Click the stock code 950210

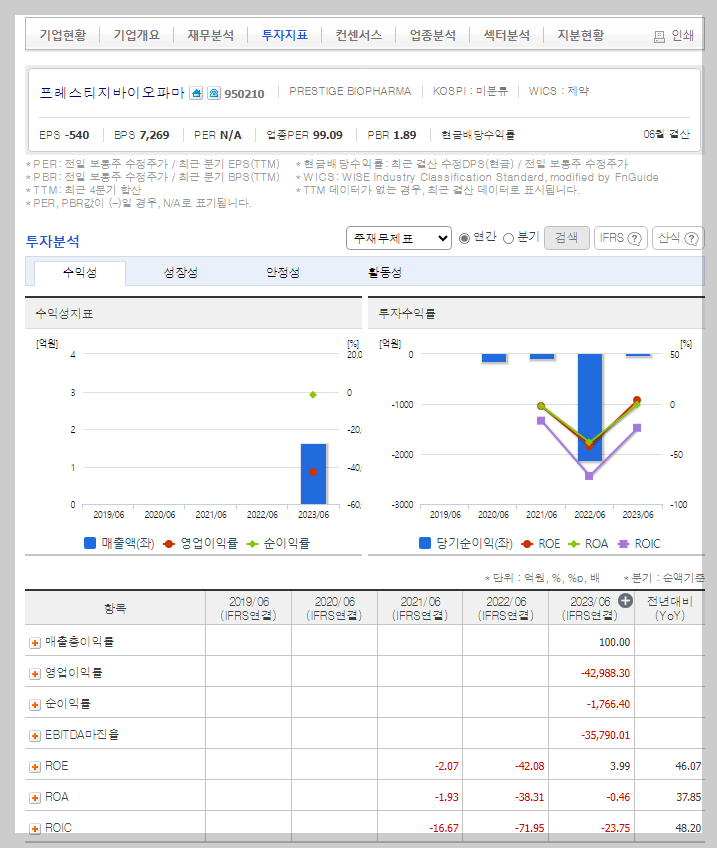tap(244, 94)
